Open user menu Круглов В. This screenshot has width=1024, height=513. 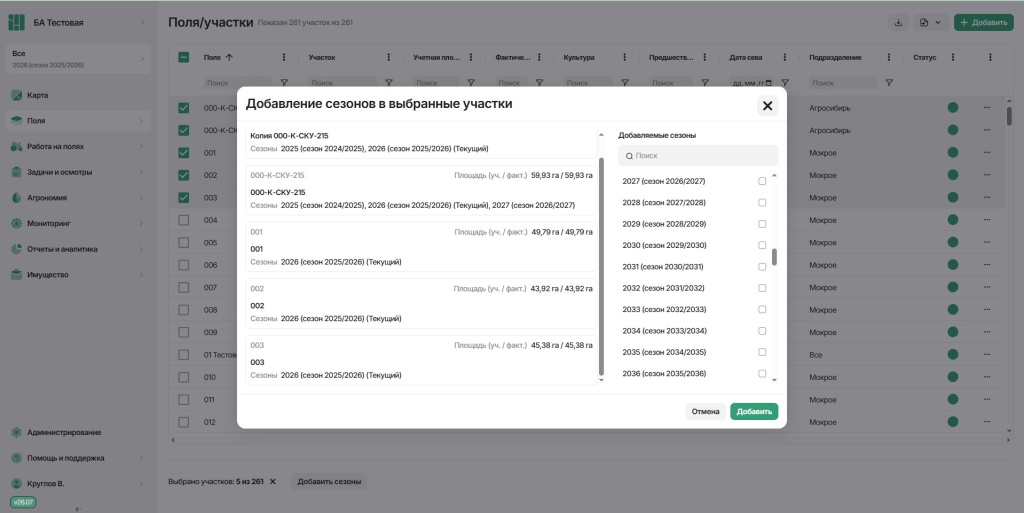click(78, 484)
